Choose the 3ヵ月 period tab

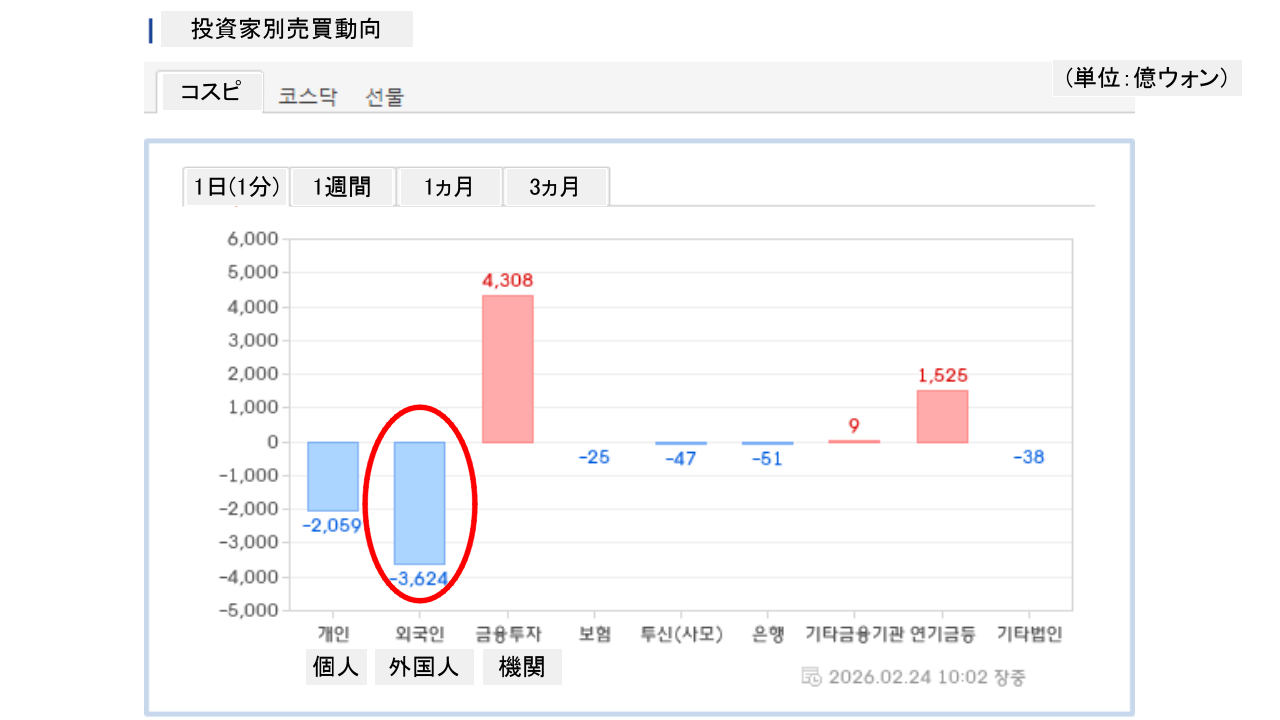click(555, 187)
